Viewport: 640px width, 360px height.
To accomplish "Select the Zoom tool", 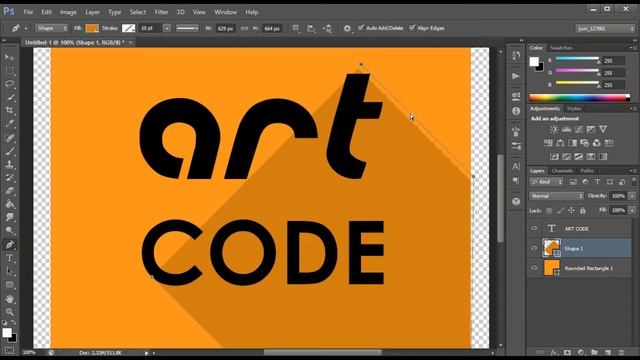I will (x=9, y=312).
